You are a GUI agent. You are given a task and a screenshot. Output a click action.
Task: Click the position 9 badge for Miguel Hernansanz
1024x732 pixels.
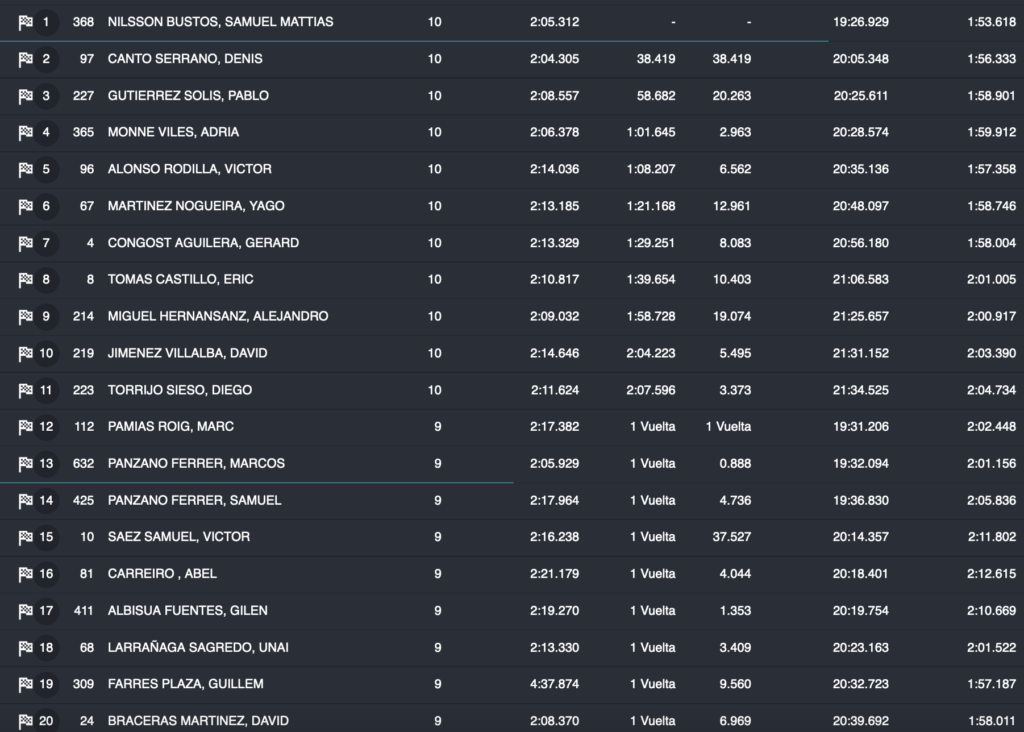pyautogui.click(x=46, y=316)
